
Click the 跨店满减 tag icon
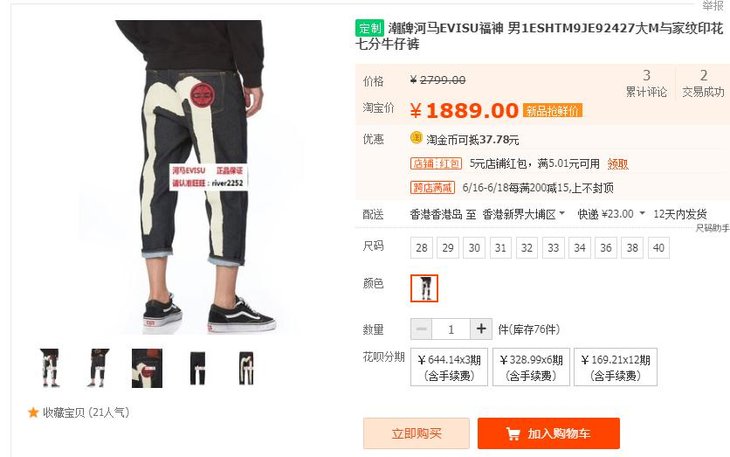433,188
